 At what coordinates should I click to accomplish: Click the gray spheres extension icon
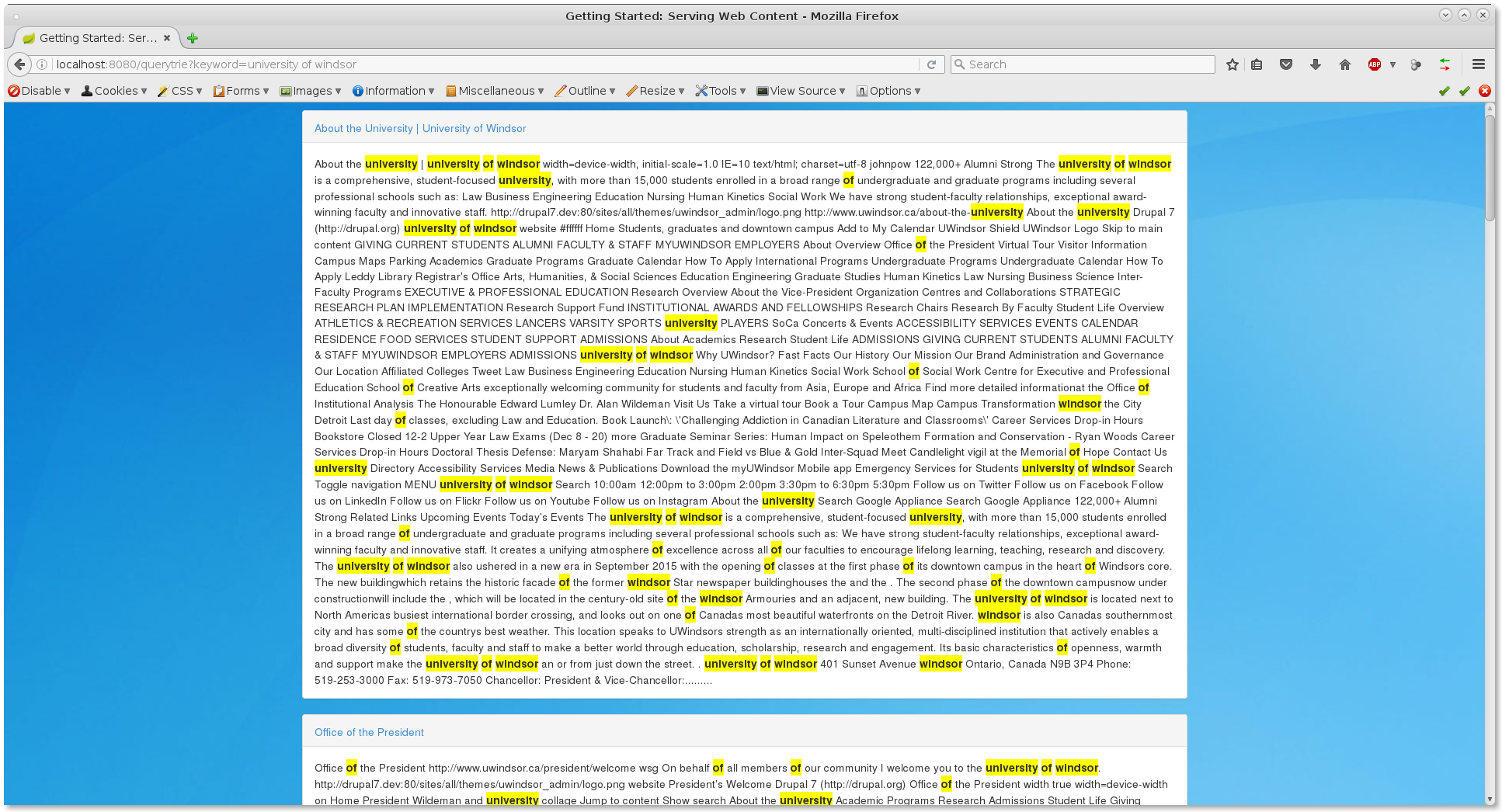[1416, 64]
